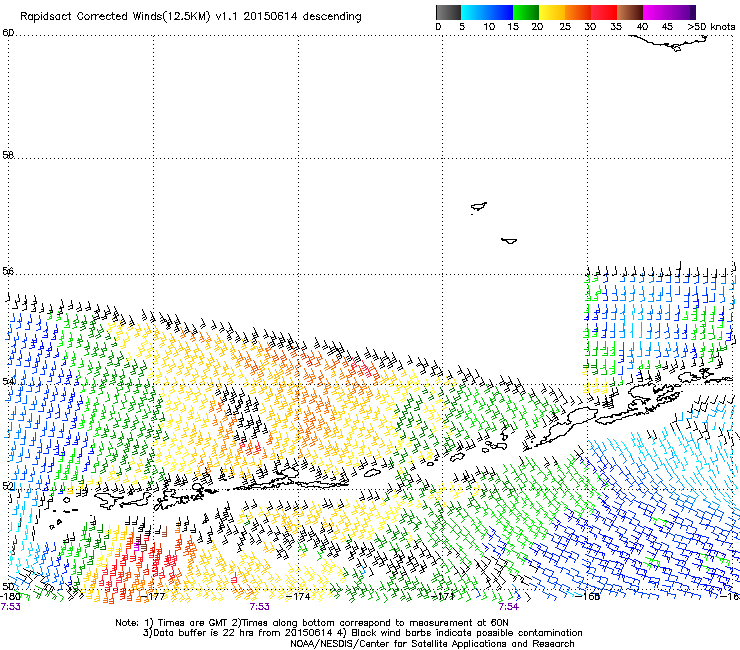Click the magenta 40–45 knots legend swatch
The image size is (740, 650).
click(x=656, y=12)
